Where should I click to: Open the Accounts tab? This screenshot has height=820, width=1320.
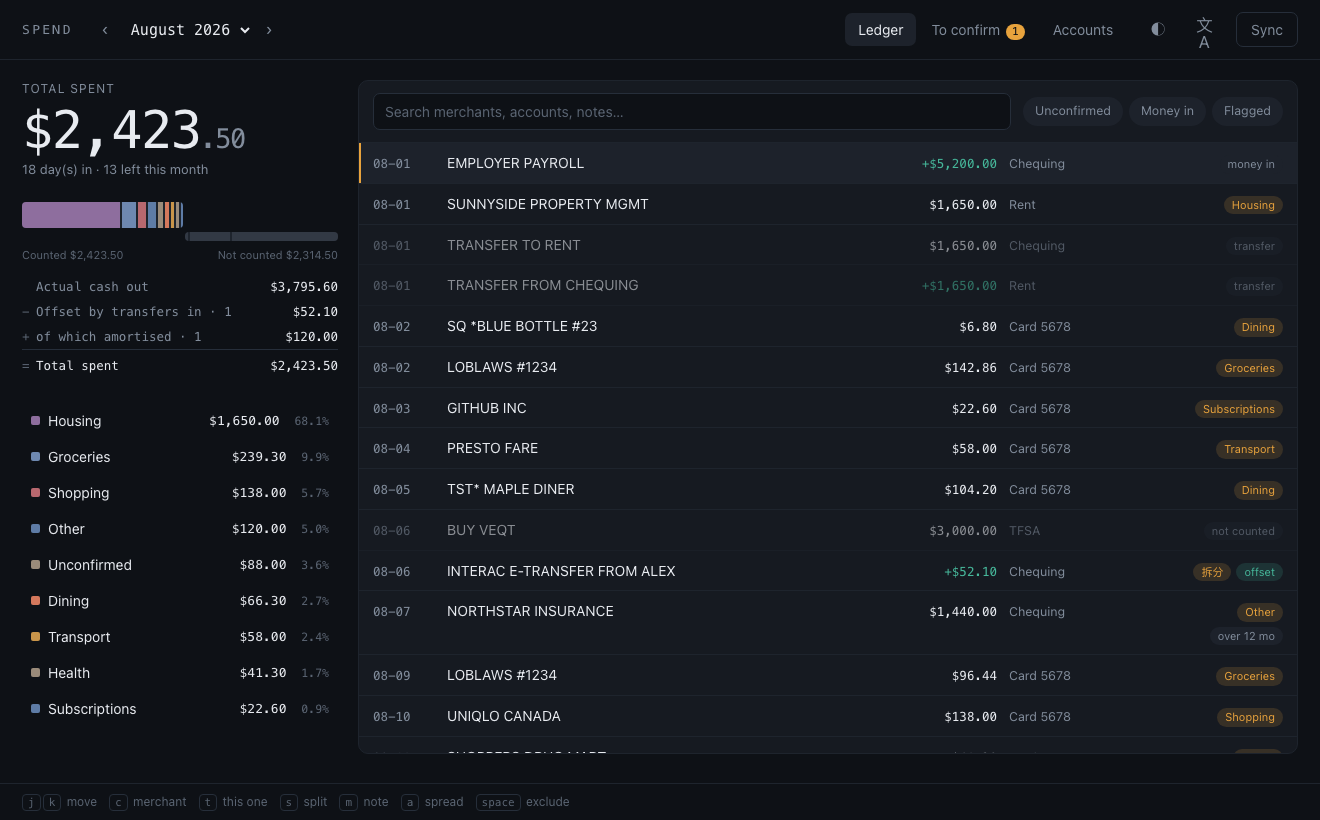coord(1082,30)
